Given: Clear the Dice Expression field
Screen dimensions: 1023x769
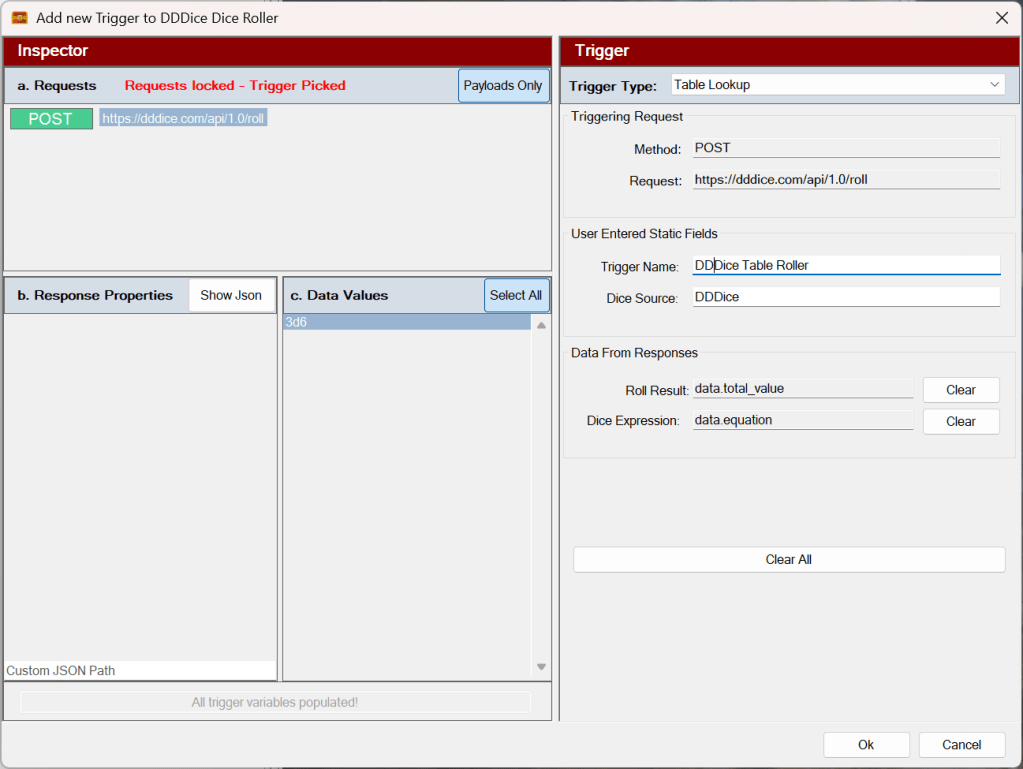Looking at the screenshot, I should (960, 421).
